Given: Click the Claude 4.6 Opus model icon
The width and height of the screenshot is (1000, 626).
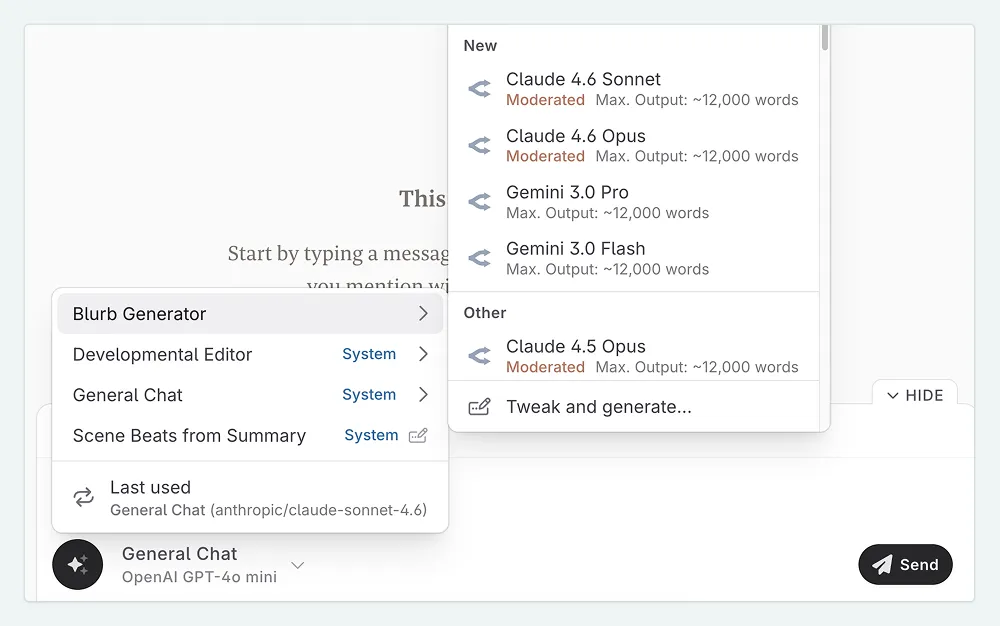Looking at the screenshot, I should click(x=480, y=146).
